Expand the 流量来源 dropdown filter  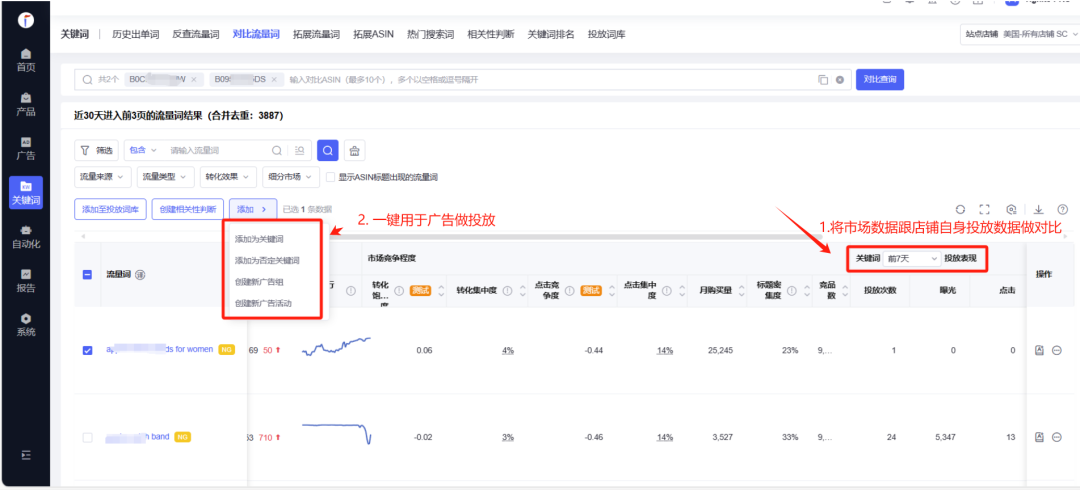point(103,177)
